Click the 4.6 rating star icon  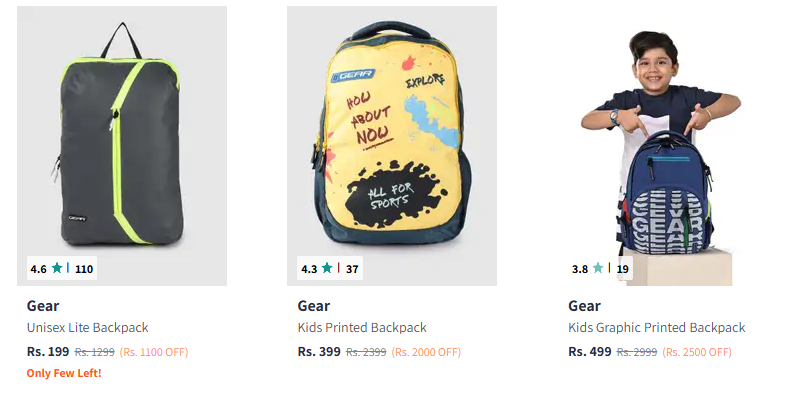pos(57,268)
